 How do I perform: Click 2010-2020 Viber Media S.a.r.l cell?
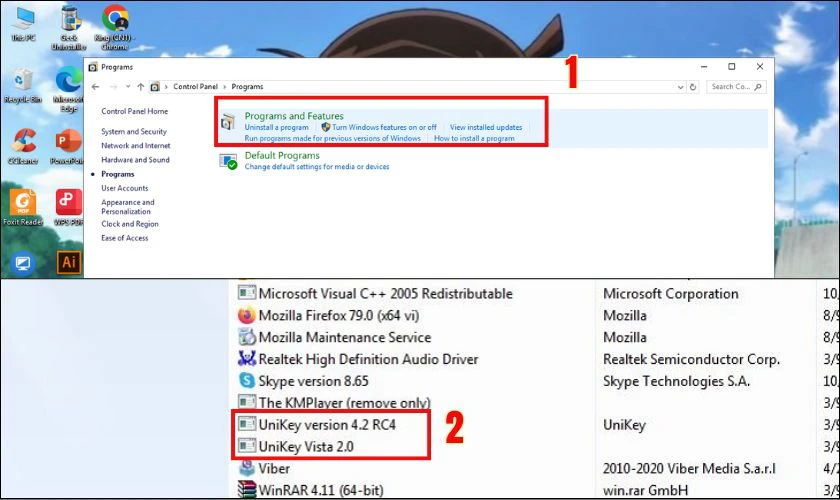(689, 468)
